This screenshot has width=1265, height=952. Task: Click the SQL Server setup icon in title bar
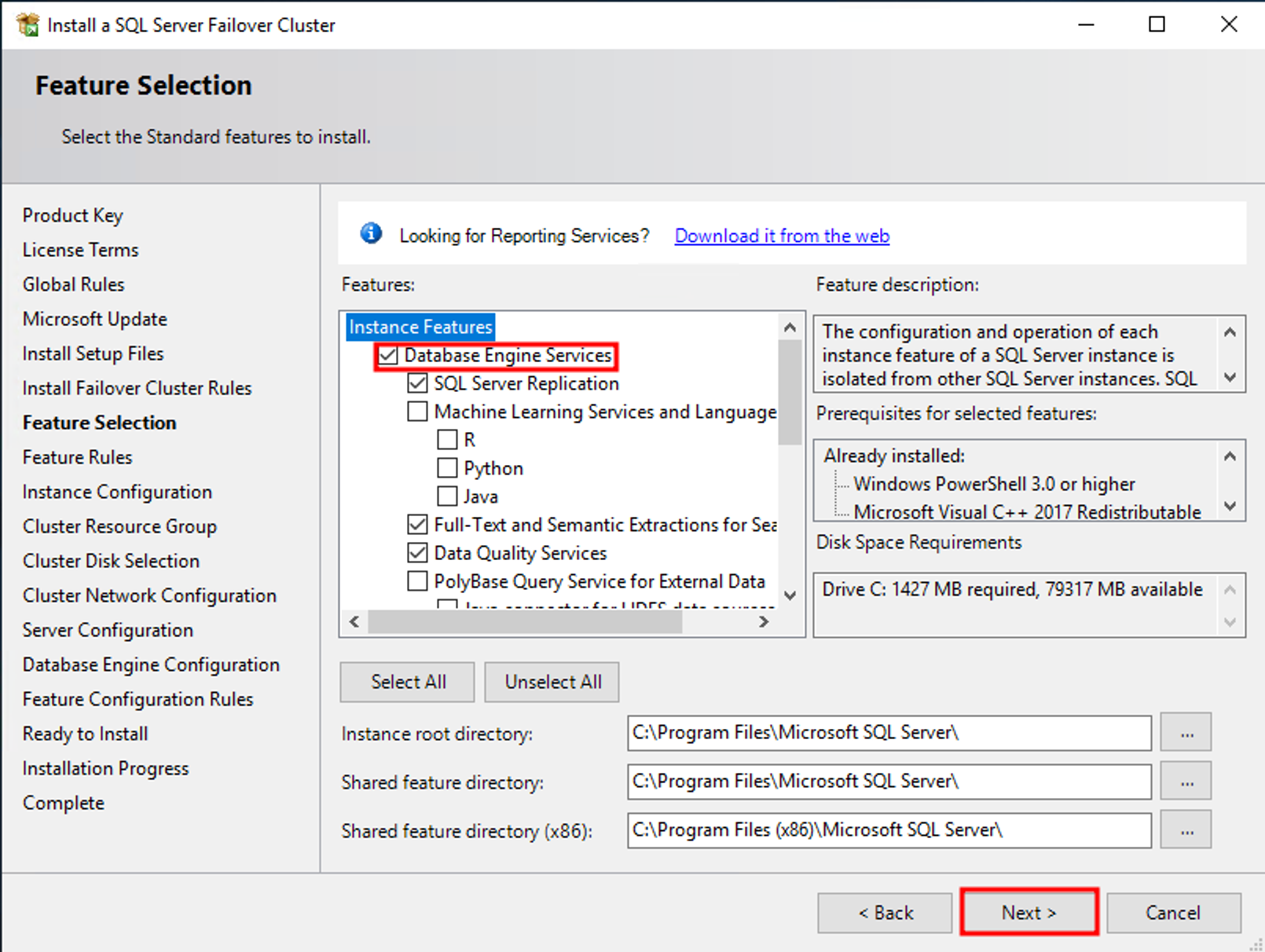(x=27, y=24)
